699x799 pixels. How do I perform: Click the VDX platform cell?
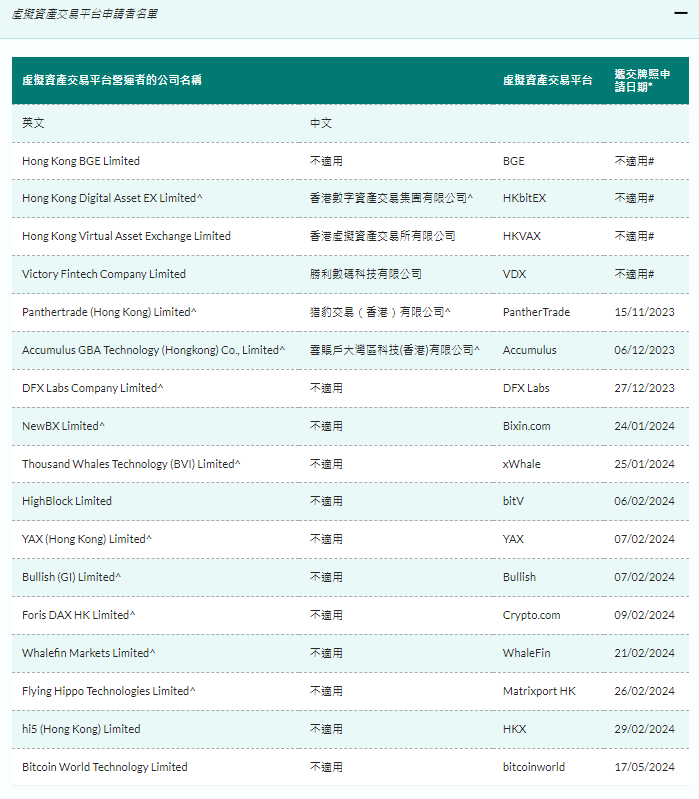[x=515, y=274]
